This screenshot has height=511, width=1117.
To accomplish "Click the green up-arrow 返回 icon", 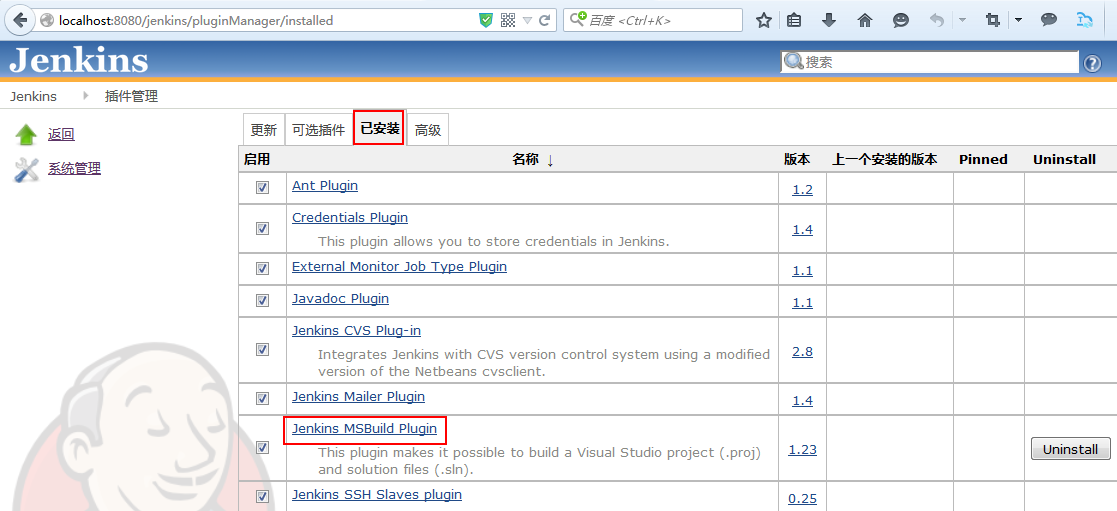I will click(x=26, y=134).
